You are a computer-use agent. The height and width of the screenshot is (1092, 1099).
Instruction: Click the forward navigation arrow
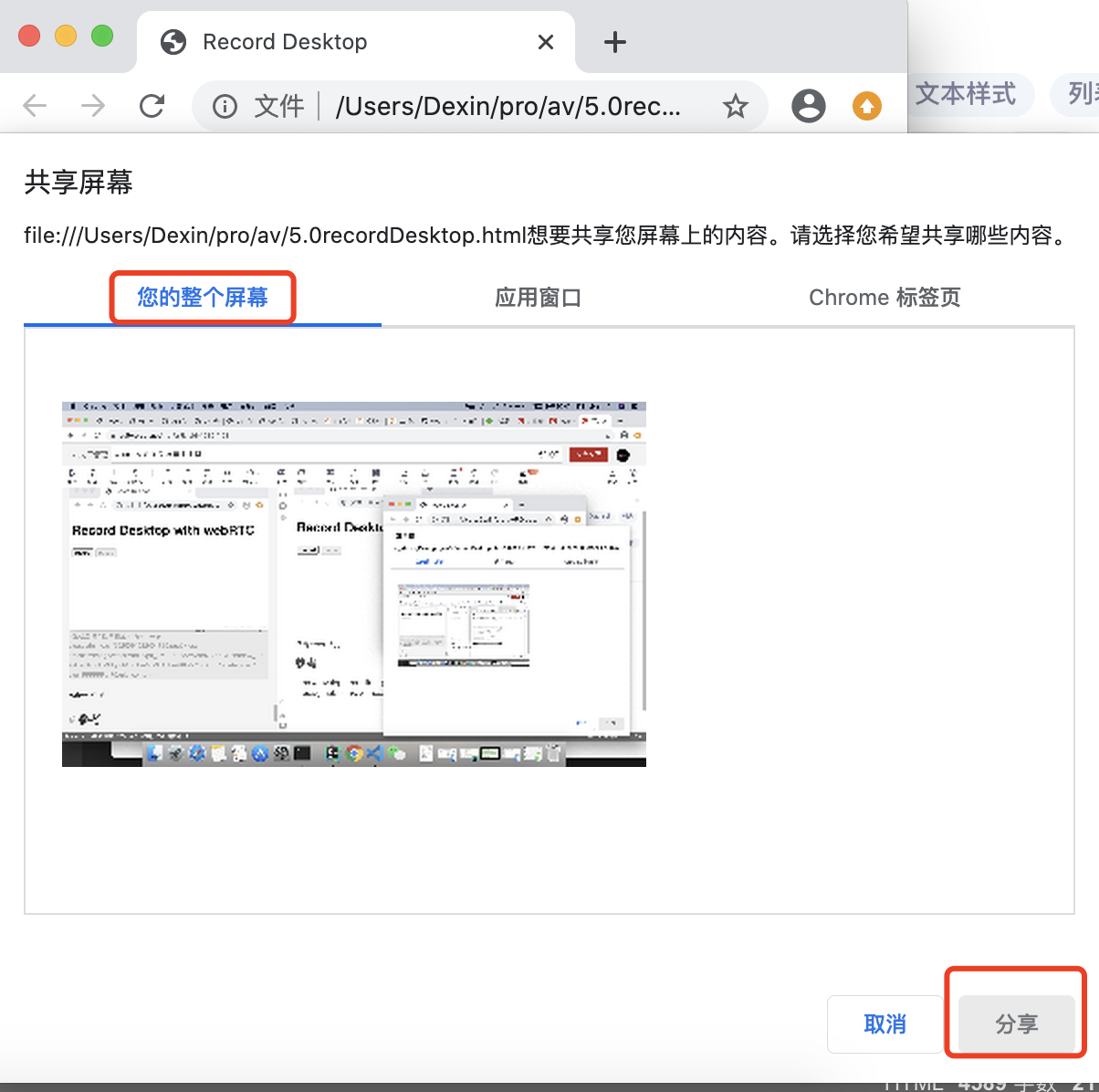93,105
